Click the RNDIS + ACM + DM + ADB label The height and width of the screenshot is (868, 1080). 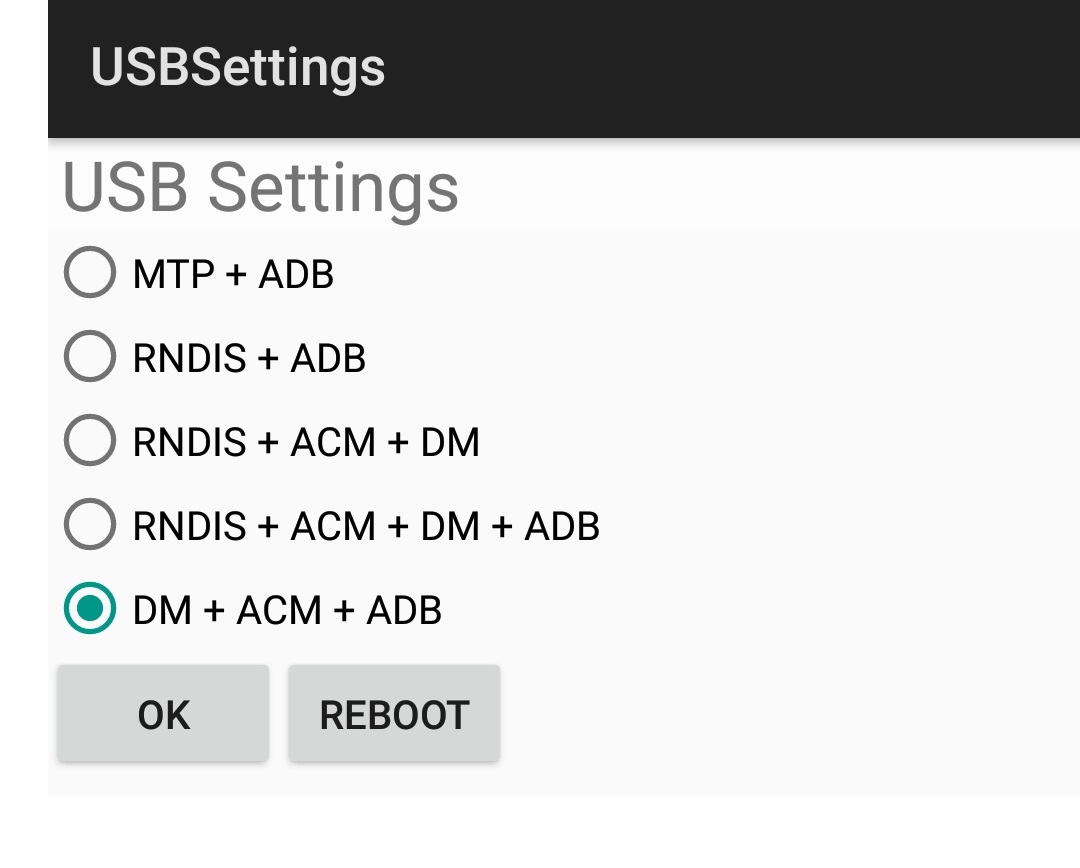(366, 525)
